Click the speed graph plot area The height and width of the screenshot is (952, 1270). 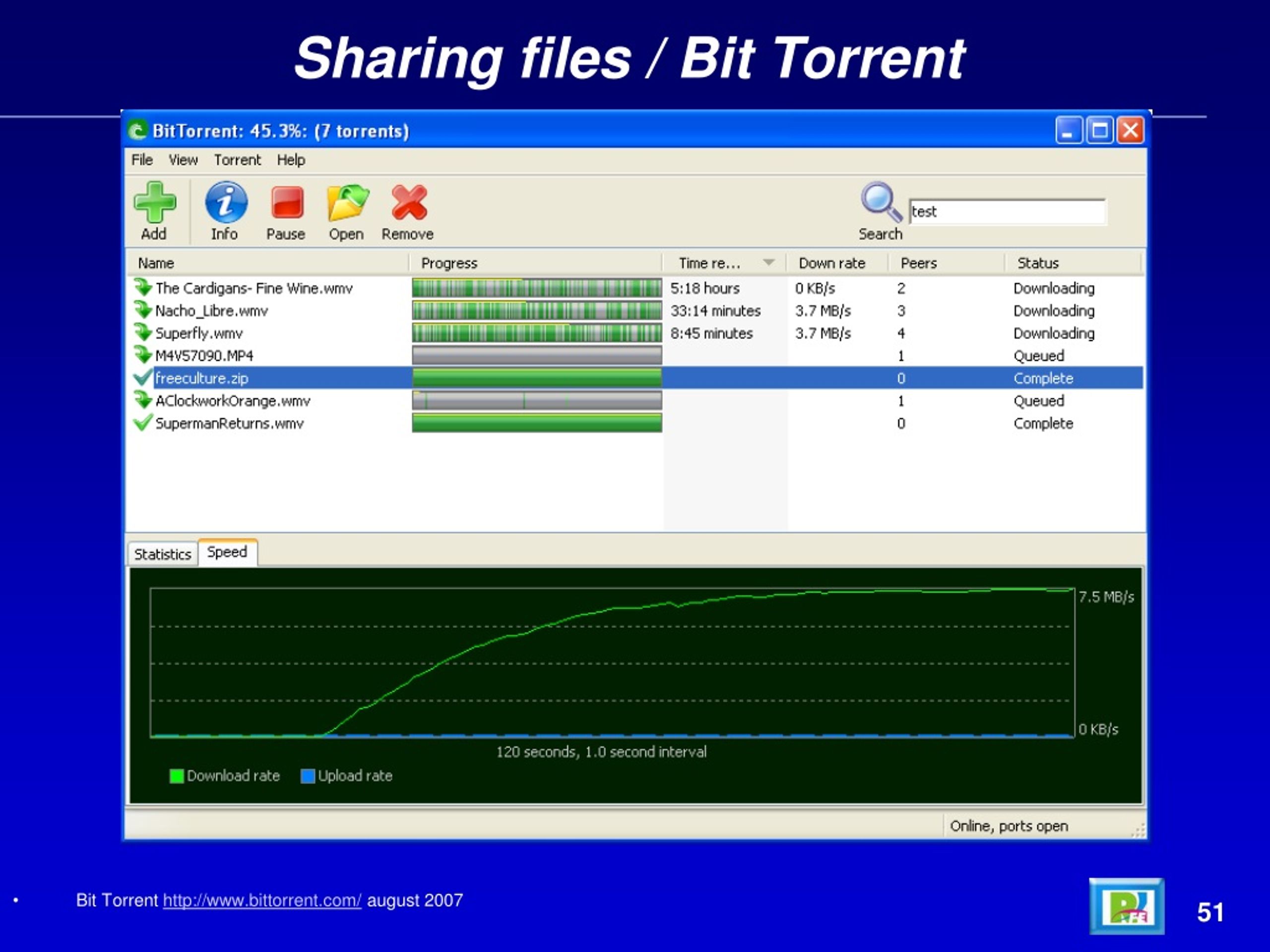(x=612, y=662)
